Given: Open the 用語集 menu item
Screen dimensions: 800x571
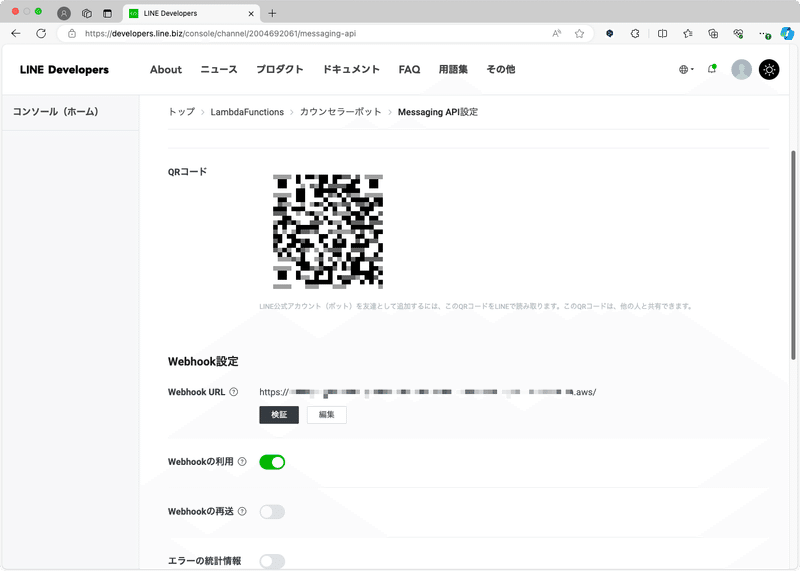Looking at the screenshot, I should (453, 69).
